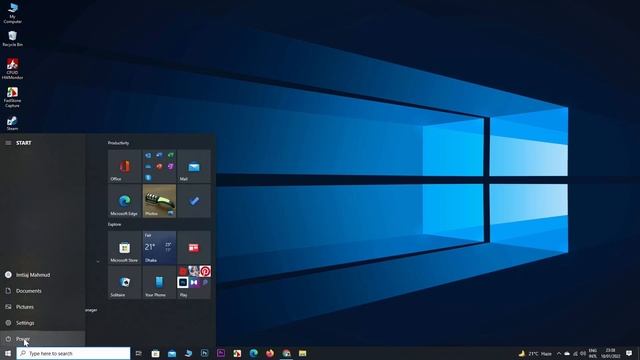Open the clock and date flyout

click(611, 353)
